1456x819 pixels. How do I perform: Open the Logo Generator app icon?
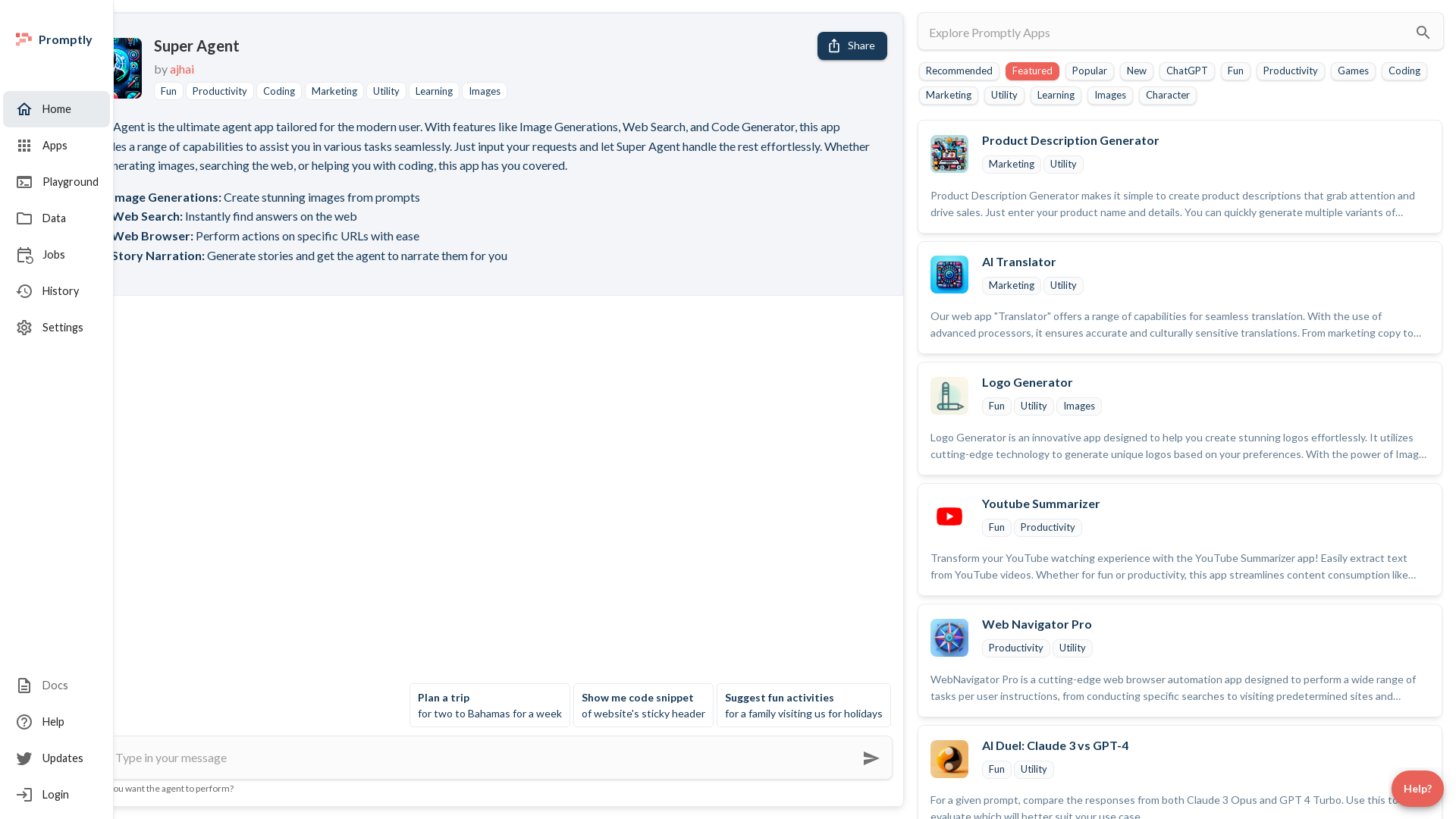tap(949, 396)
